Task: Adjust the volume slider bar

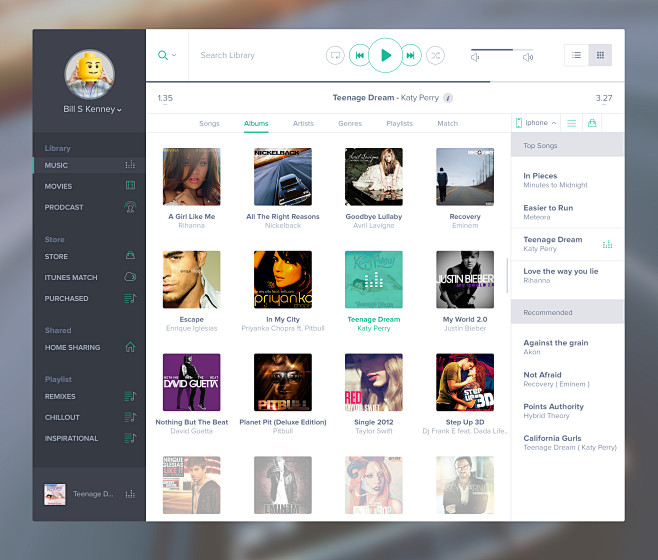Action: point(502,50)
